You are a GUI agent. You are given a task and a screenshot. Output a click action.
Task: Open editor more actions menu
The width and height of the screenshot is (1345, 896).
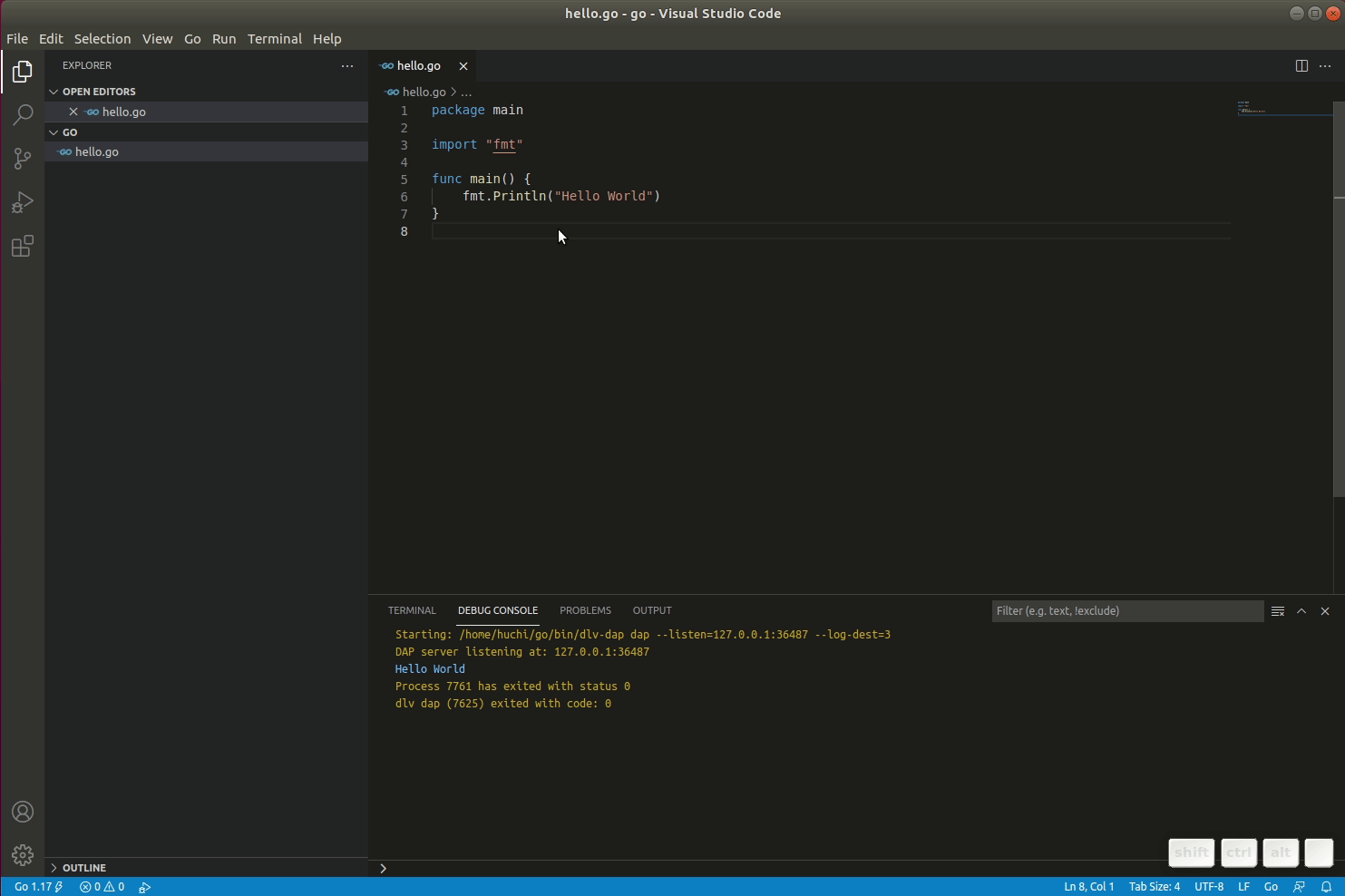pyautogui.click(x=1325, y=66)
